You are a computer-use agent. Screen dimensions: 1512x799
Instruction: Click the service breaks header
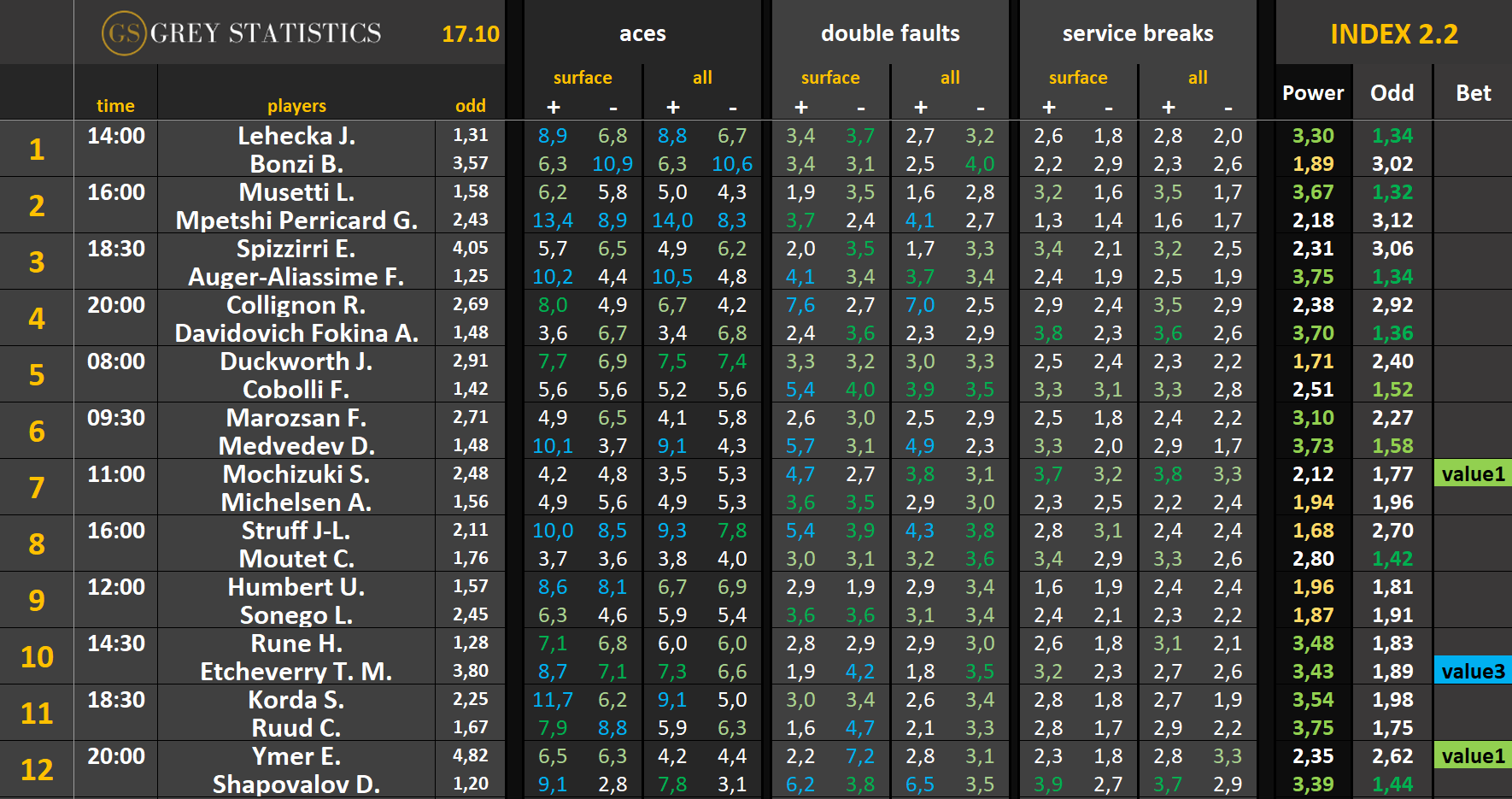coord(1138,34)
